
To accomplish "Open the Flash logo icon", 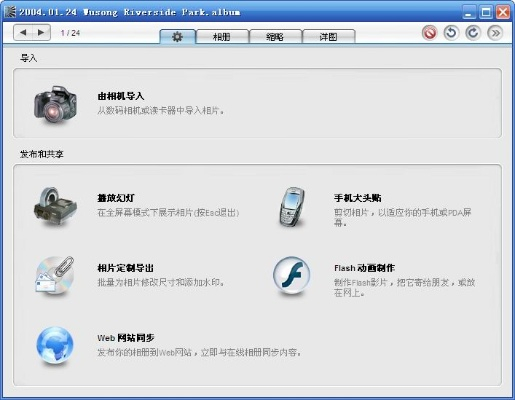I will click(292, 275).
